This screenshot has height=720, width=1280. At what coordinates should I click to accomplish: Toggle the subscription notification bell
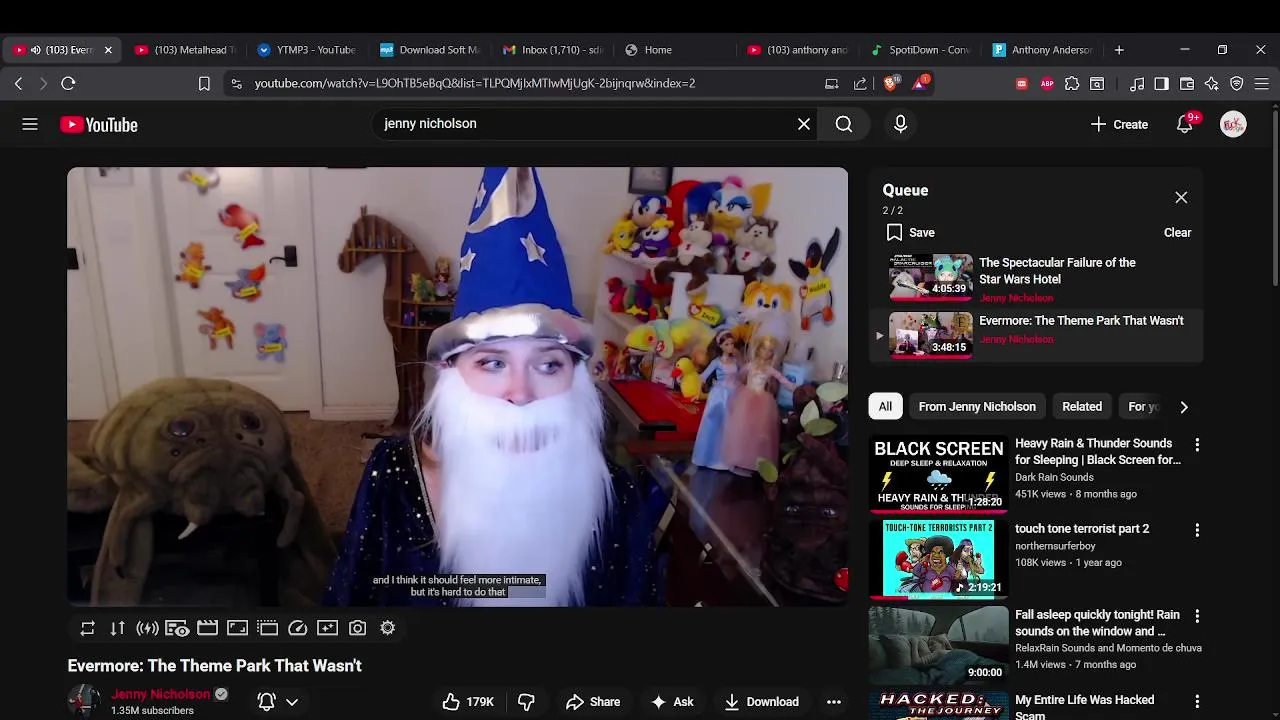pyautogui.click(x=267, y=702)
